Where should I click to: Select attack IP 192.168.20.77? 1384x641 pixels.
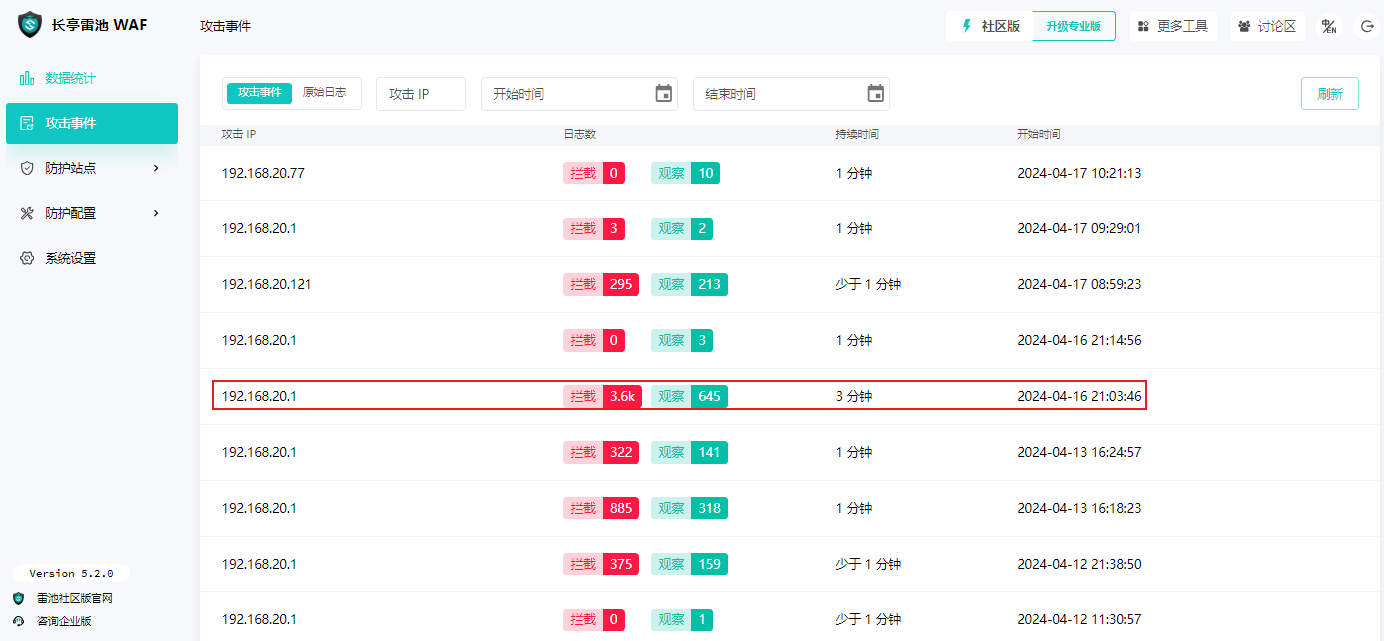click(x=263, y=173)
